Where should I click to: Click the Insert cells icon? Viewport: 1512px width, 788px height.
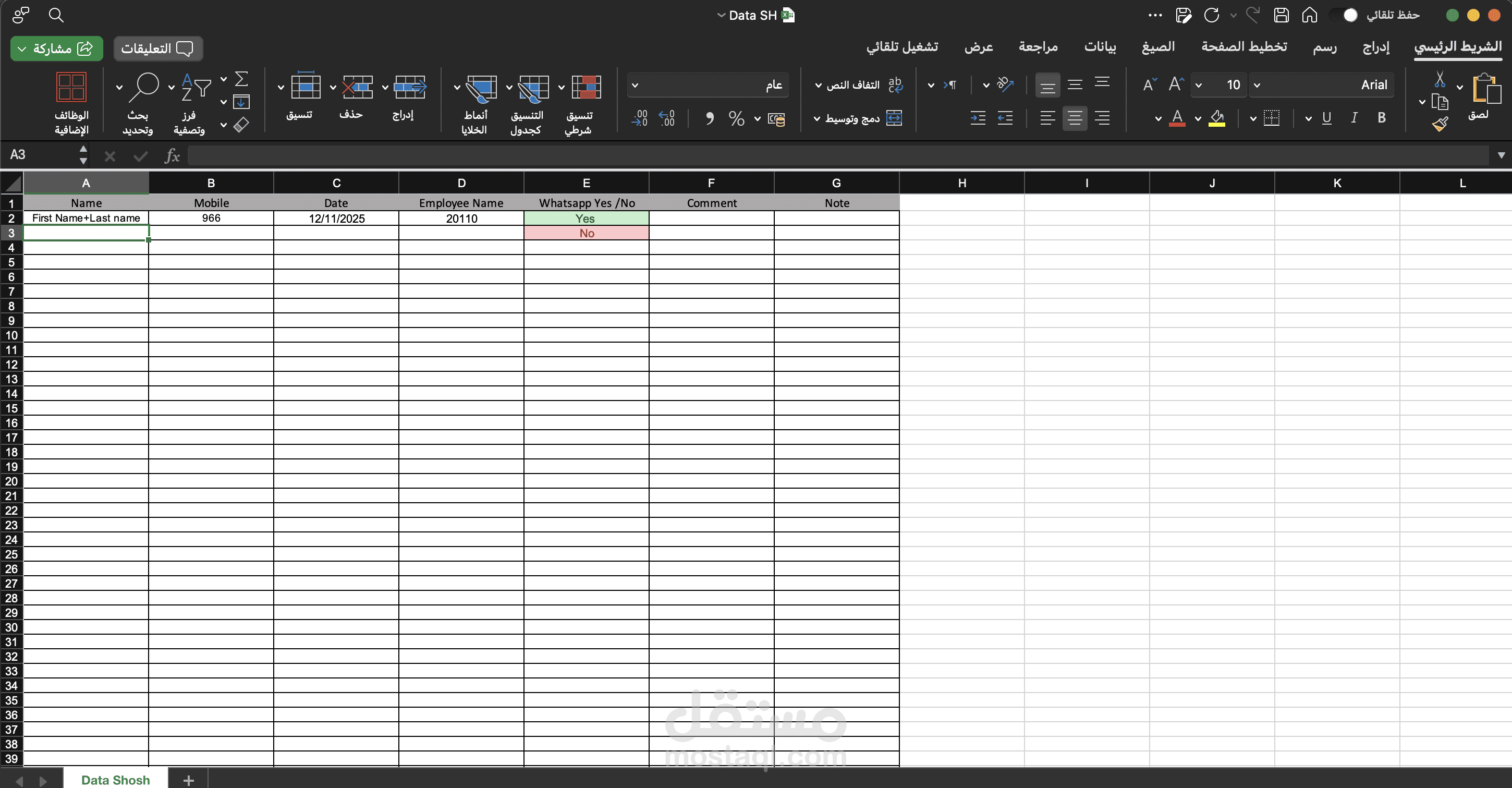[410, 87]
